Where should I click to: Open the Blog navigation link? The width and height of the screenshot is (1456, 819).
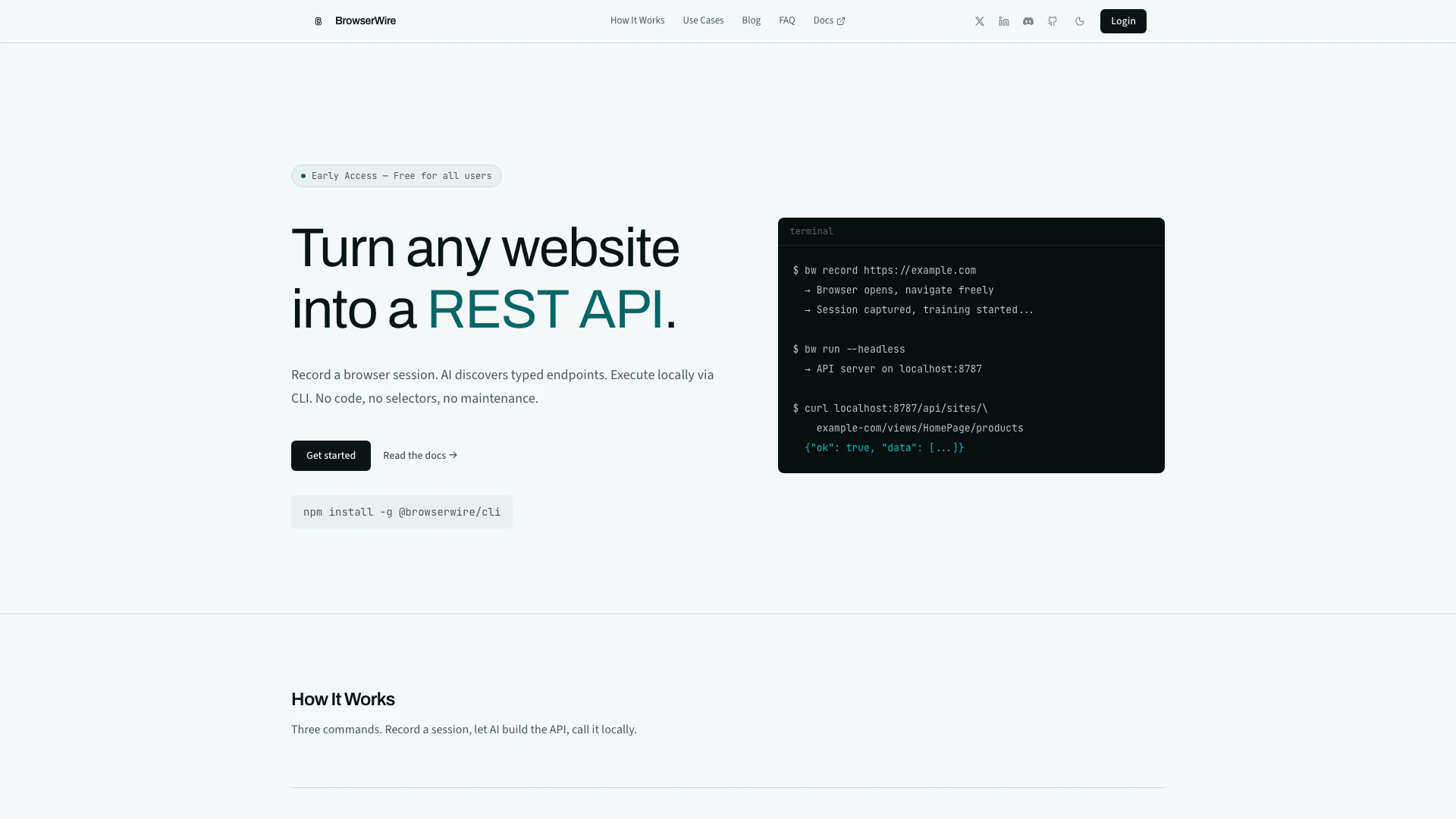[x=751, y=20]
